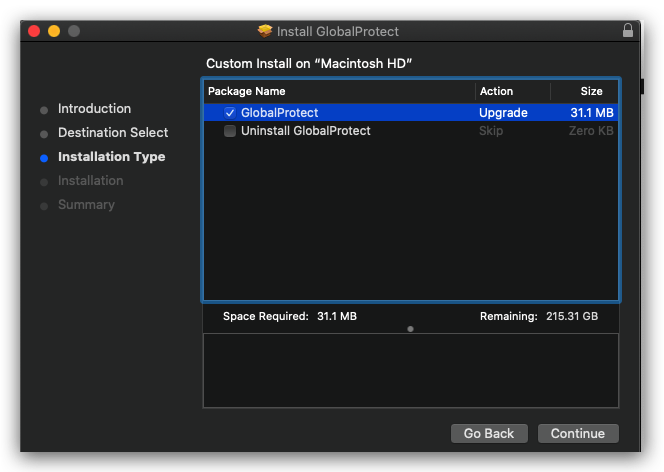
Task: Select the GlobalProtect package name text
Action: pos(279,113)
